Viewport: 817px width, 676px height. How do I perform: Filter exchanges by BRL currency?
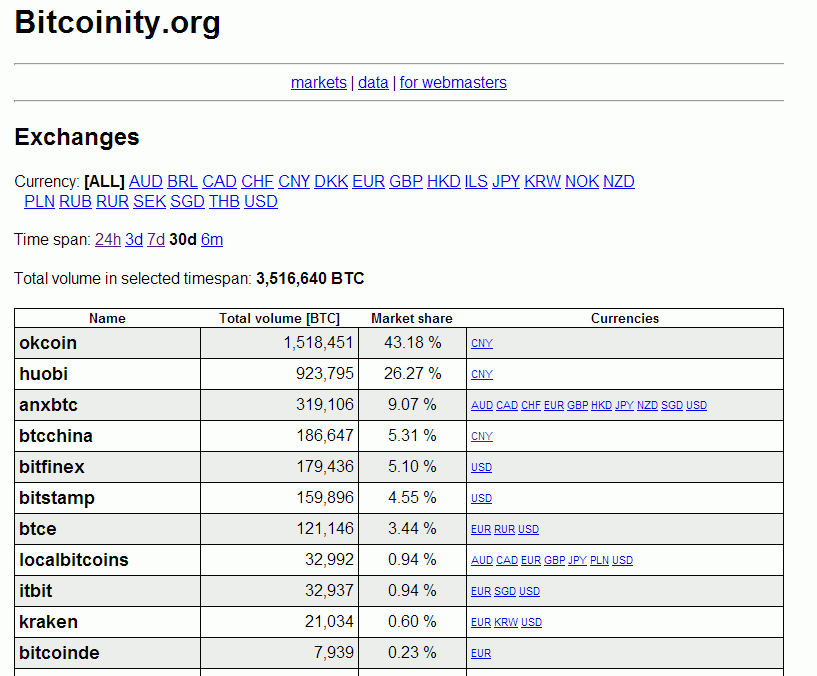182,181
